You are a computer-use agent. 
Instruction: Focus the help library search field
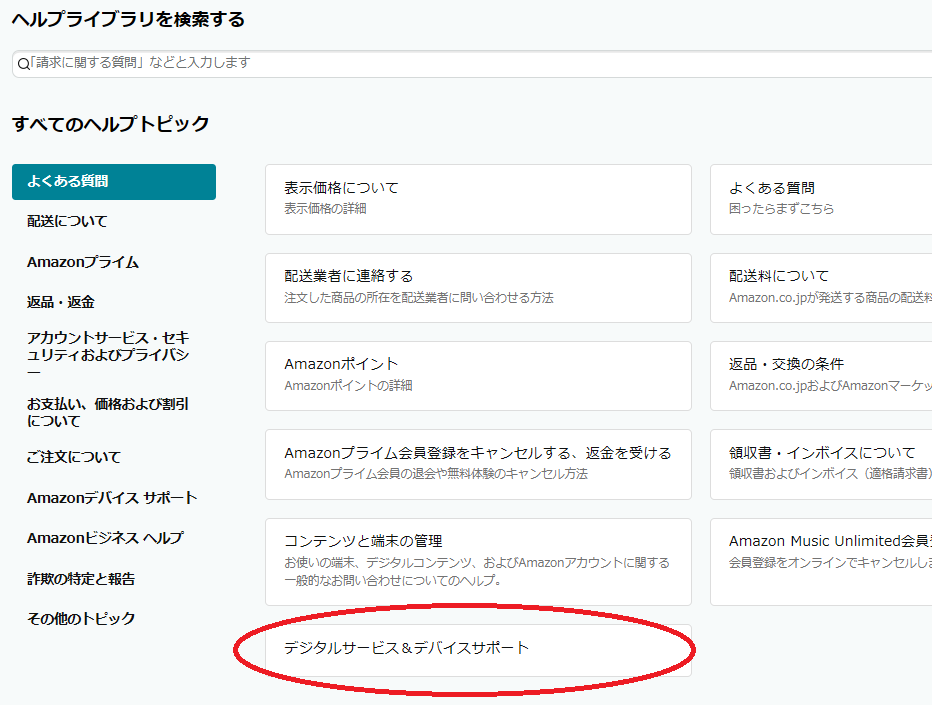pos(472,64)
